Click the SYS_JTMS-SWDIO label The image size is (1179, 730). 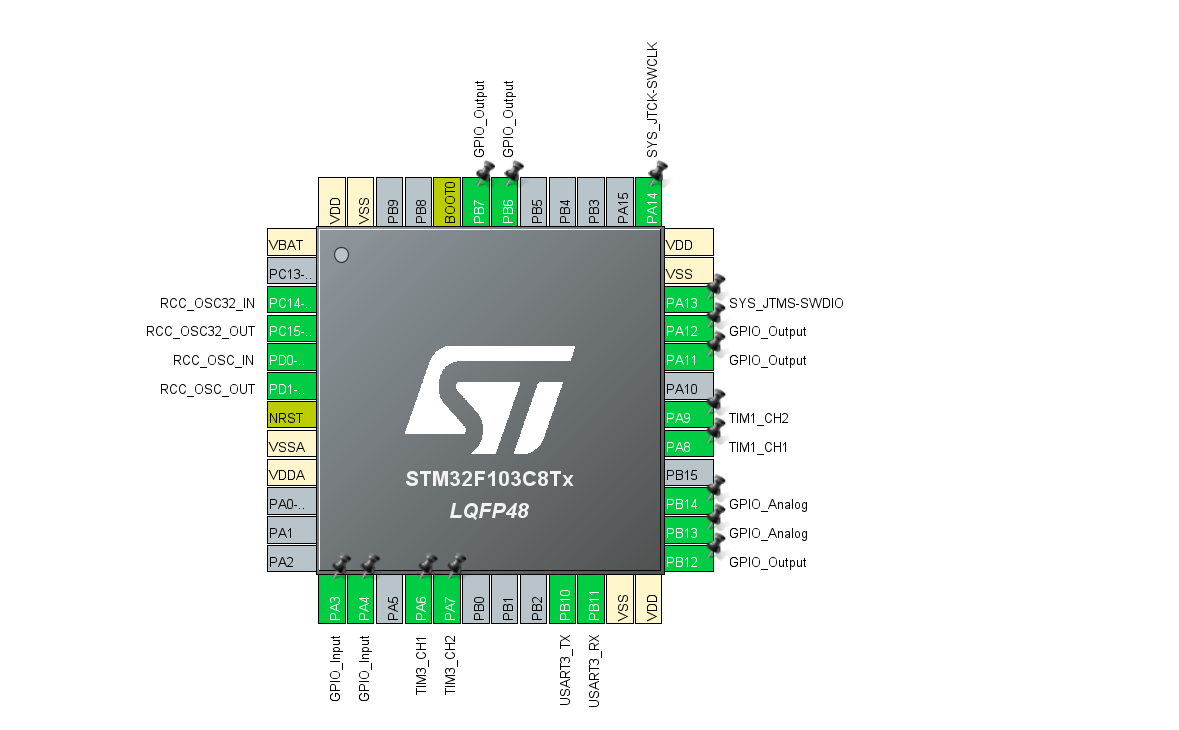[786, 303]
